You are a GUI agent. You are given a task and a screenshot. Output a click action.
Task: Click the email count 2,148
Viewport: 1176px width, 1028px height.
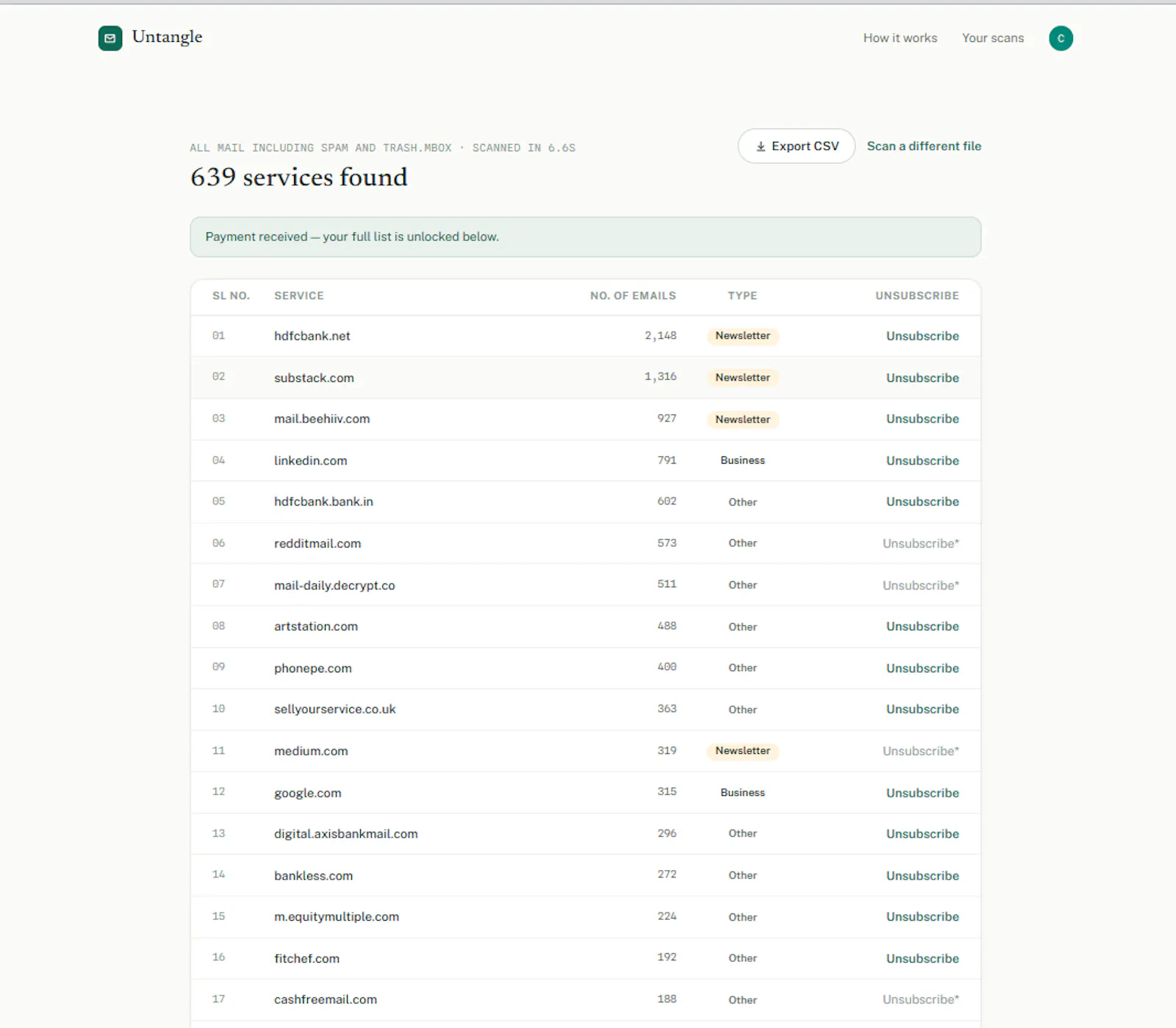point(661,336)
